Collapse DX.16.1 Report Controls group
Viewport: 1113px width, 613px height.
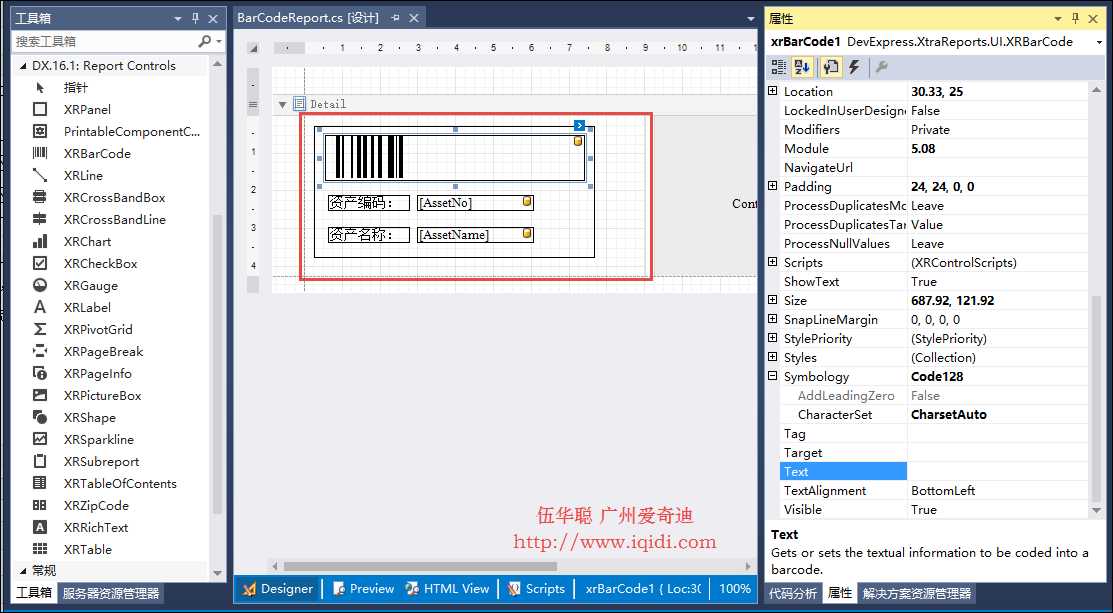21,66
